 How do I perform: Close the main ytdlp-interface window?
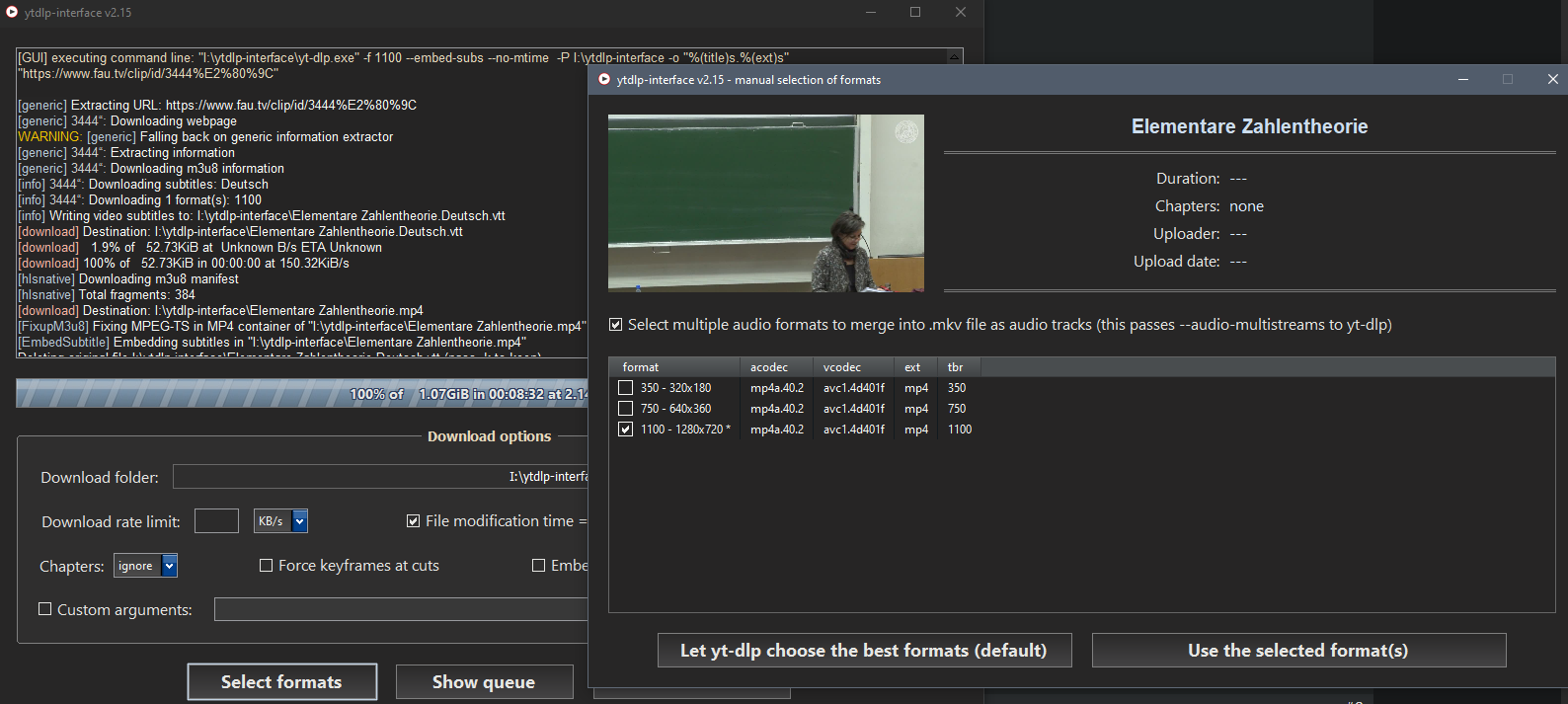[x=961, y=12]
